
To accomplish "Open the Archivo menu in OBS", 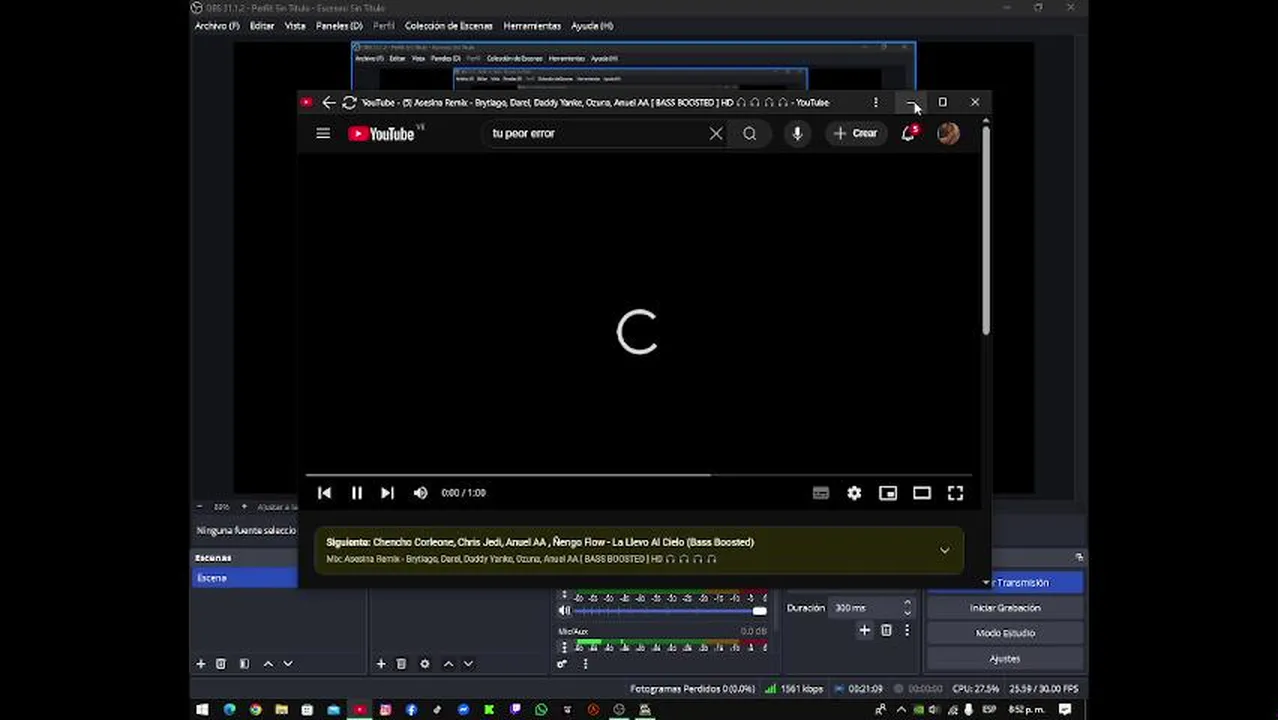I will coord(217,26).
